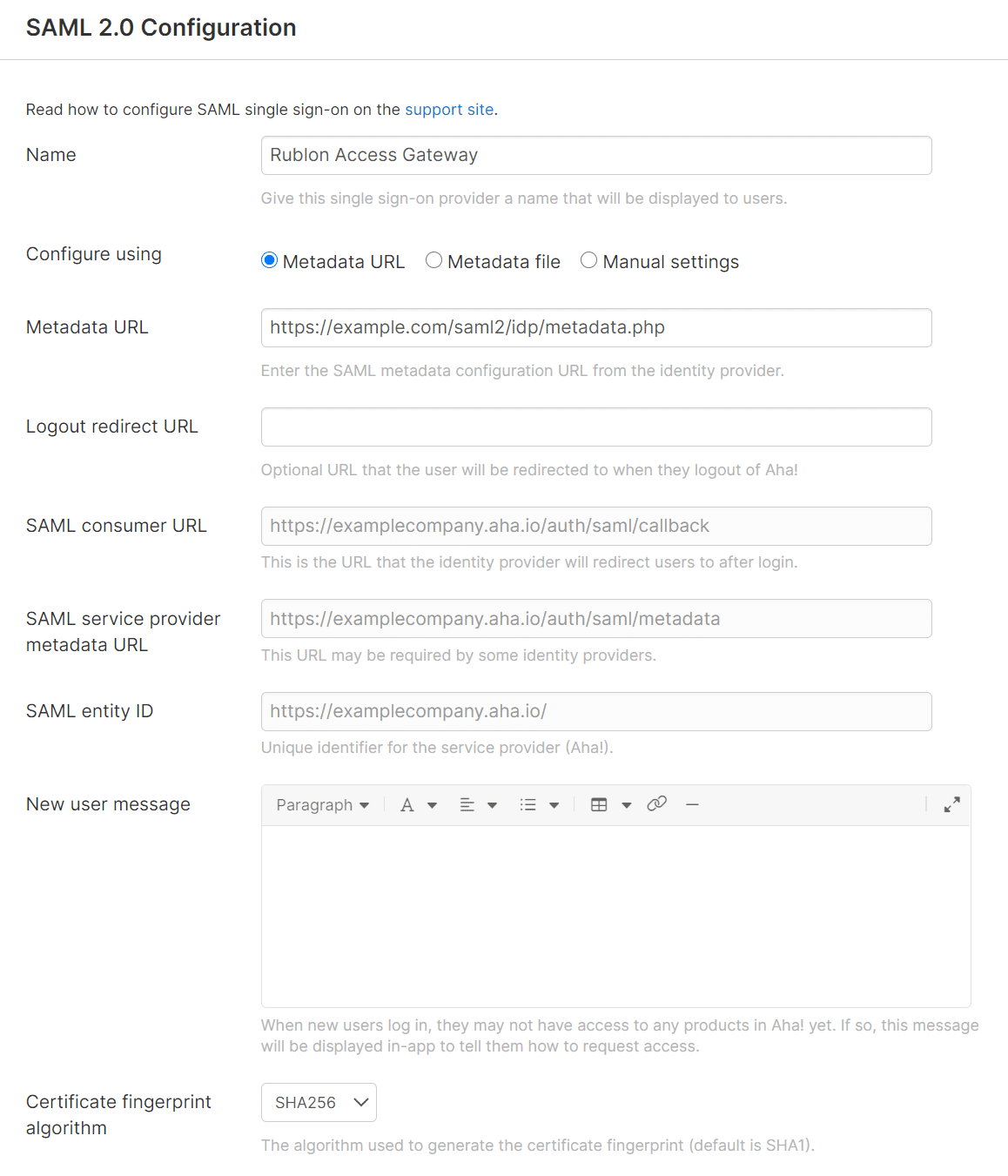
Task: Choose the Metadata file radio option
Action: 433,261
